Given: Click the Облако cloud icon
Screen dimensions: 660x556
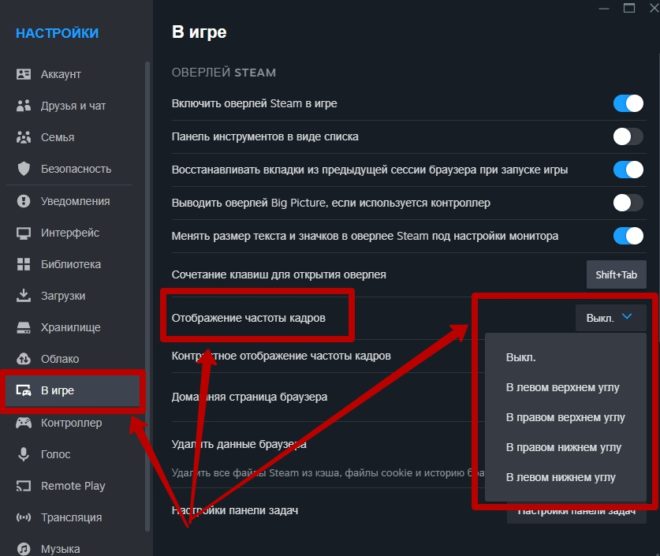Looking at the screenshot, I should pos(24,359).
